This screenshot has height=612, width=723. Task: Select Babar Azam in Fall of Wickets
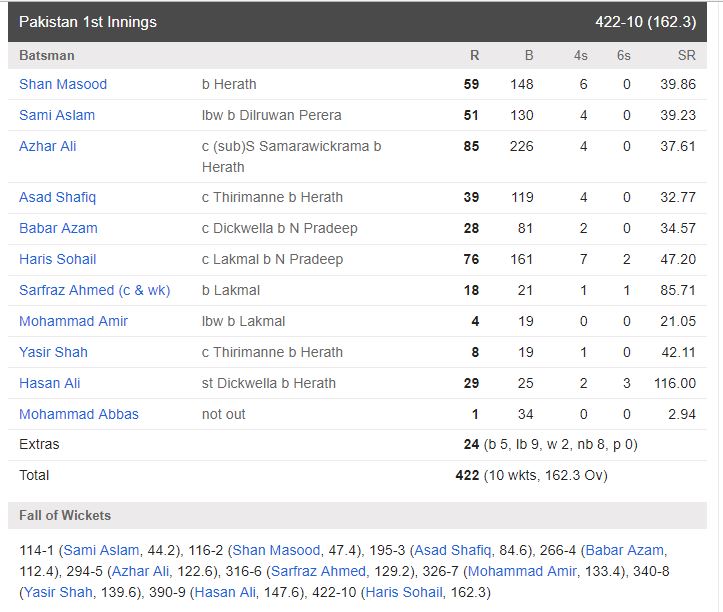click(x=625, y=550)
